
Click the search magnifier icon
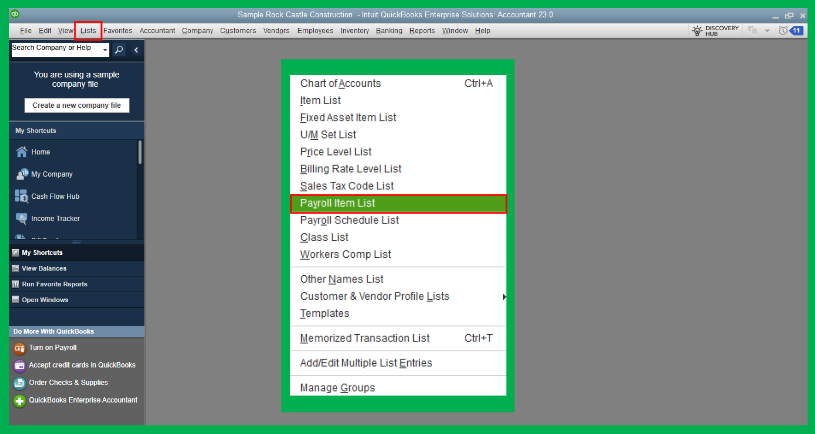[x=119, y=50]
